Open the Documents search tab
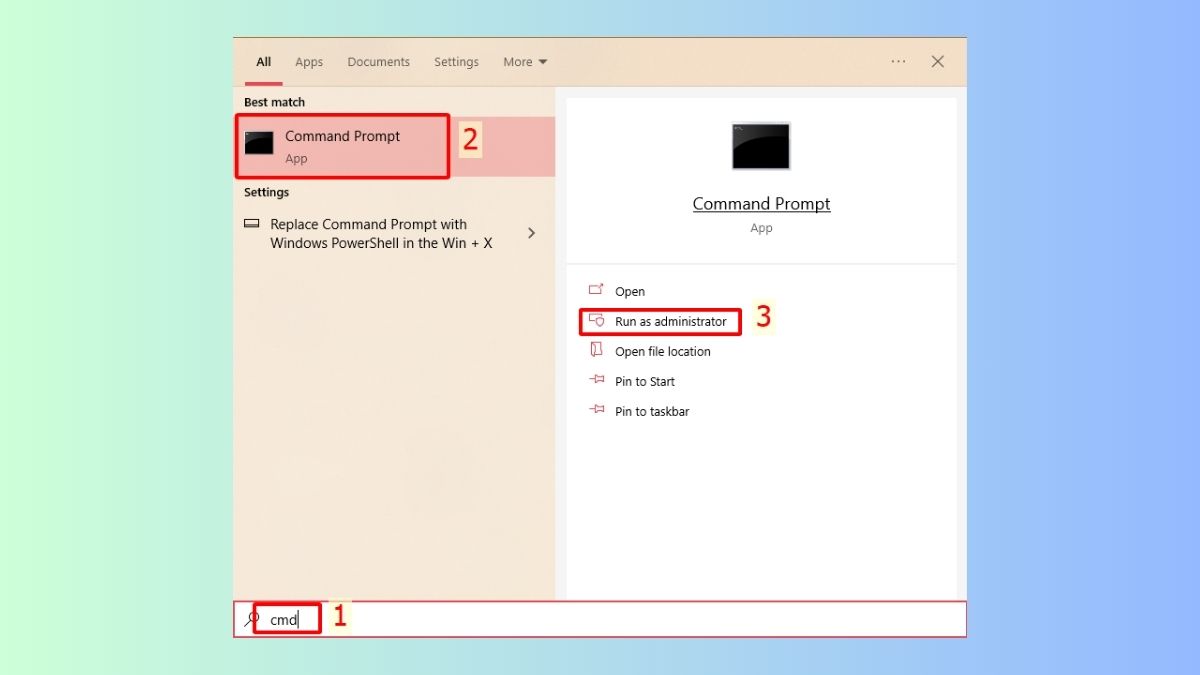Screen dimensions: 1200x675 379,62
